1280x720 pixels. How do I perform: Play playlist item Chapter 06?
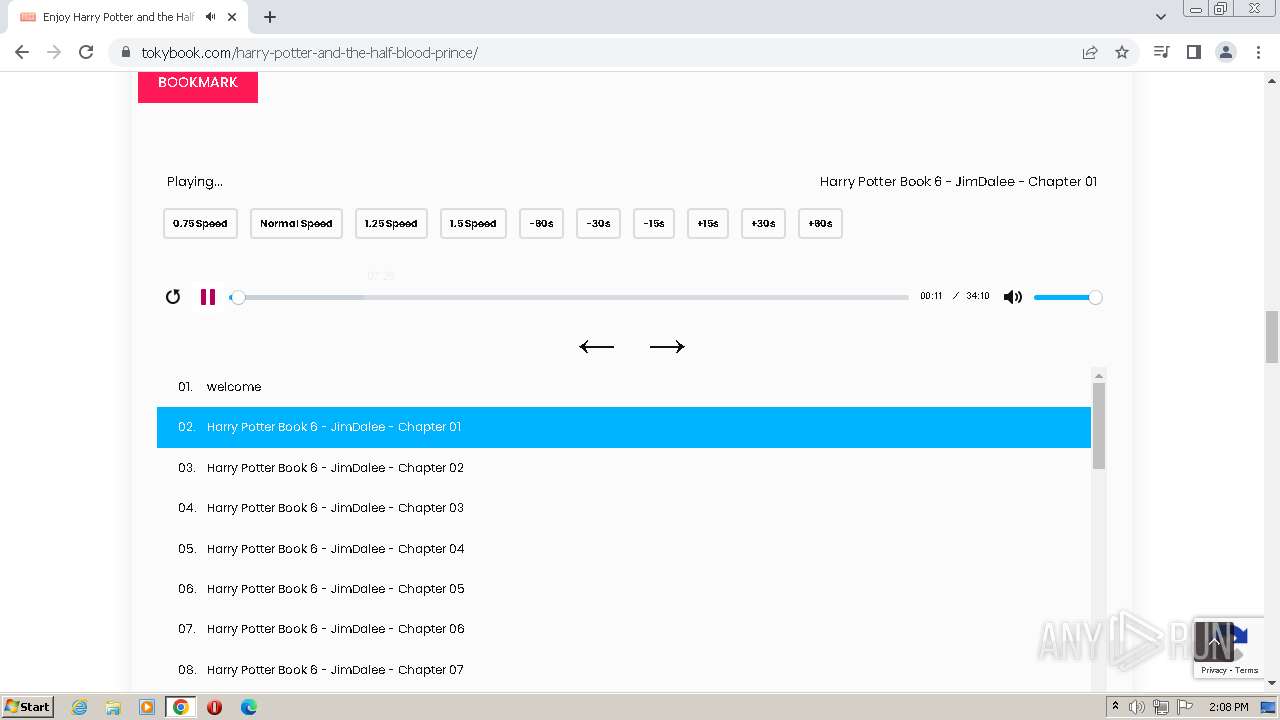[624, 629]
